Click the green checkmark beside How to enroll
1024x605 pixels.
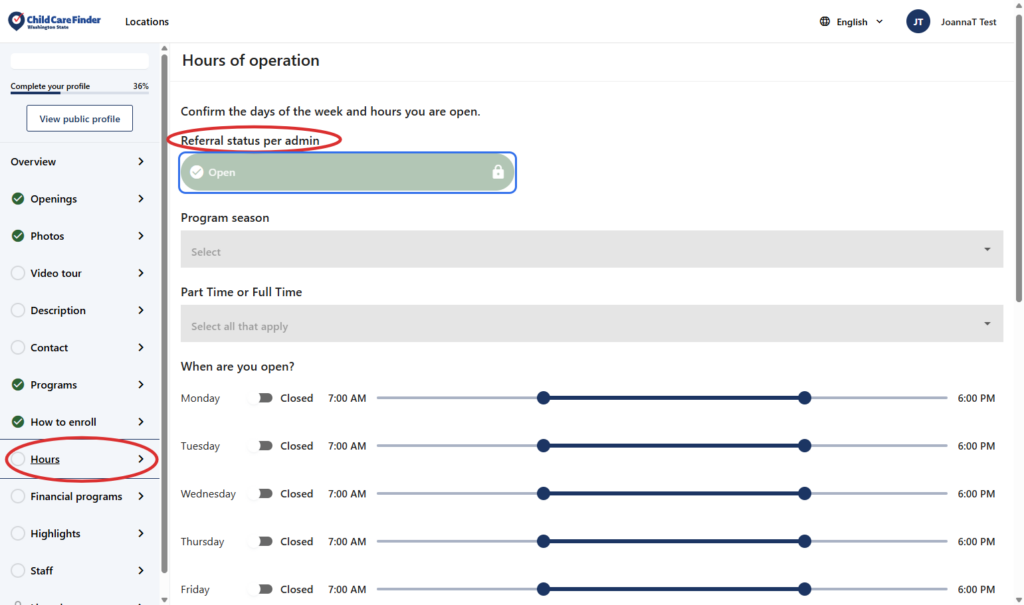[x=18, y=422]
